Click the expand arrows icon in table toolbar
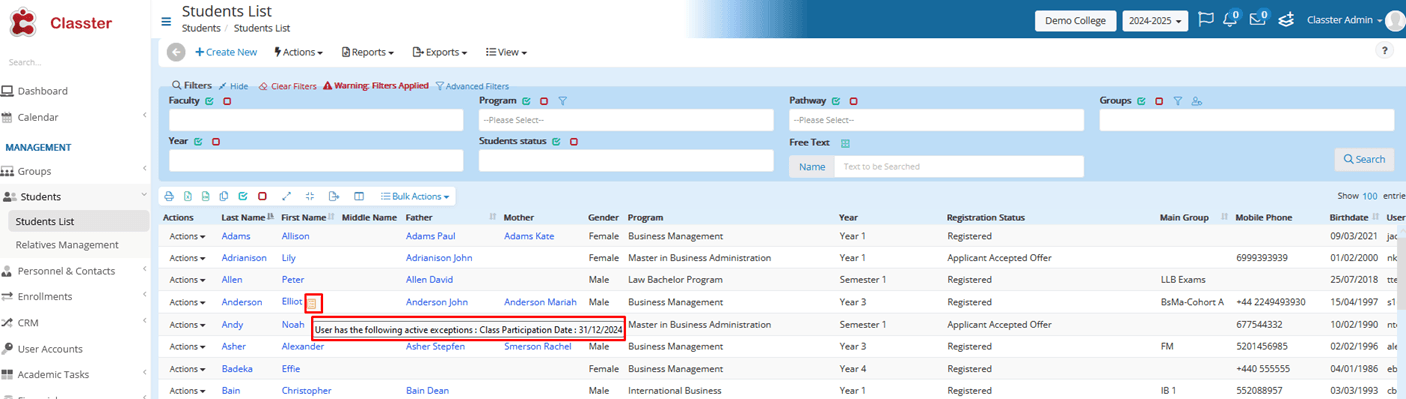The width and height of the screenshot is (1406, 399). [x=286, y=196]
